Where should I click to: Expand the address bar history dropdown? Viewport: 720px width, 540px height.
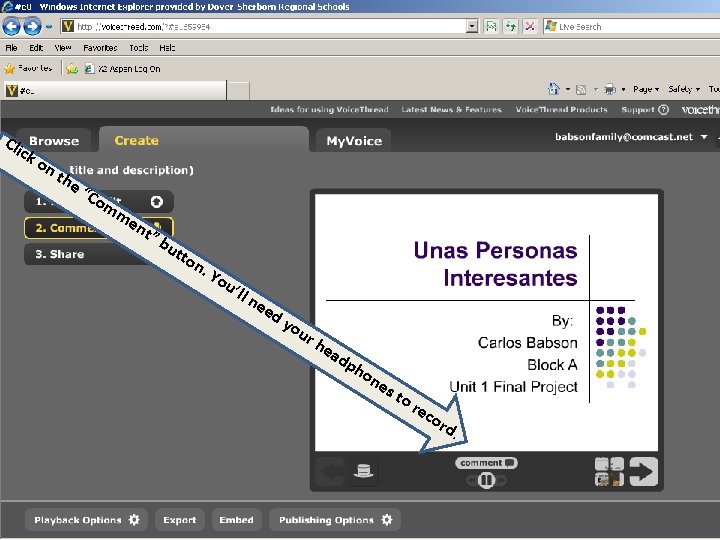coord(472,27)
